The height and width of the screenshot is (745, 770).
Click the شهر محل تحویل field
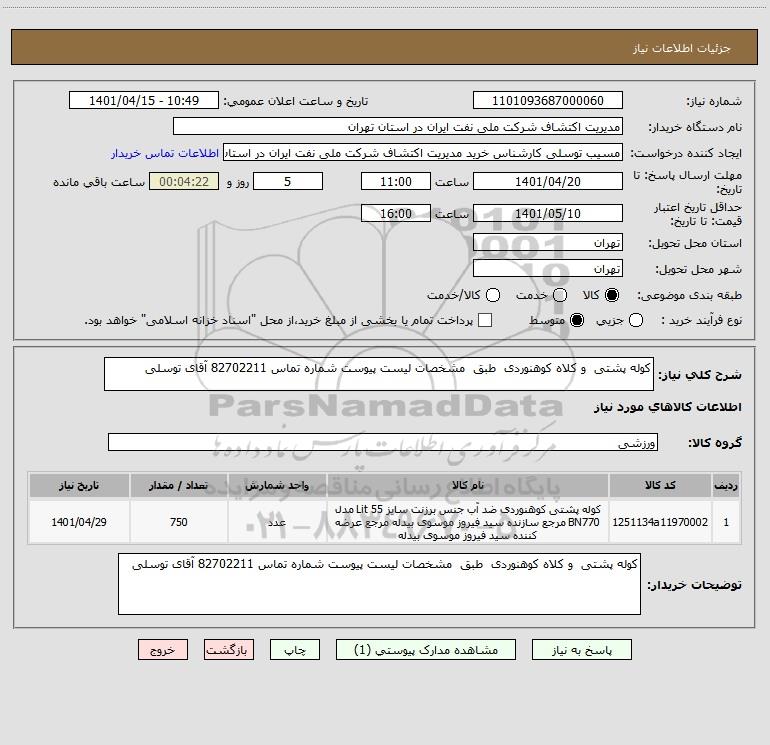[548, 268]
